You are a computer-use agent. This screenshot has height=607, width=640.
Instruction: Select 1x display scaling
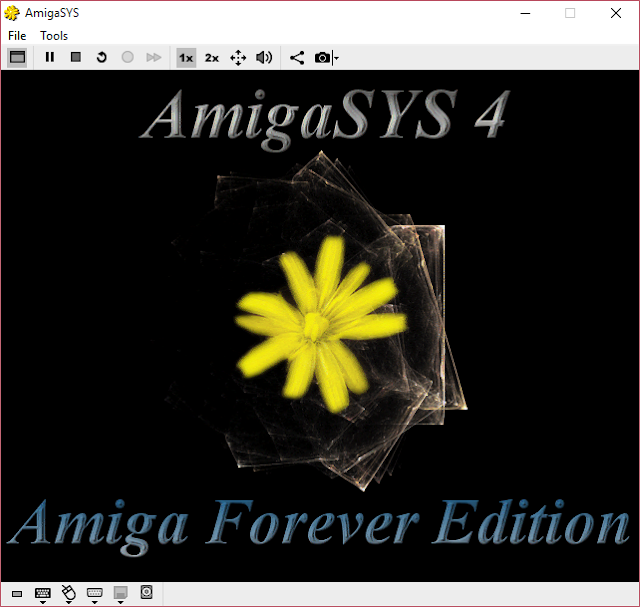pos(186,58)
